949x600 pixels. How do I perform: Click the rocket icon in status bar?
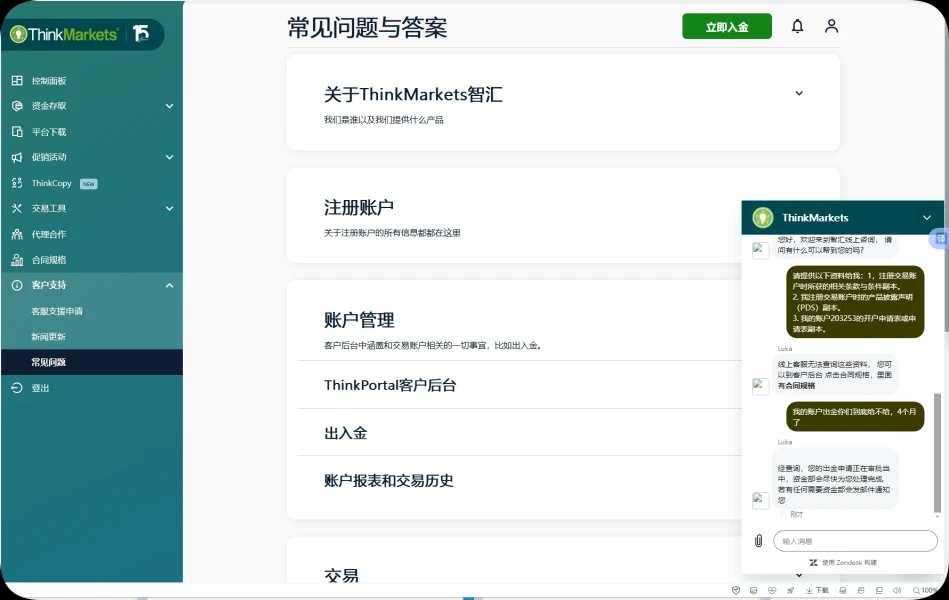coord(790,590)
